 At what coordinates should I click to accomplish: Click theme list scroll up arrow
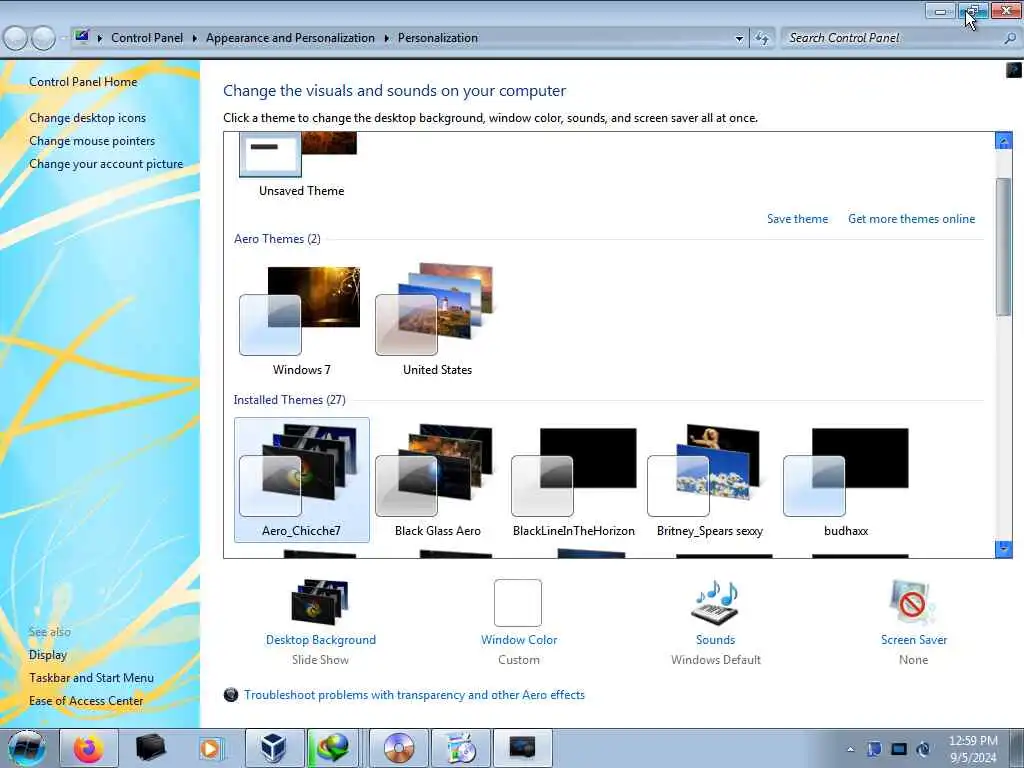(1003, 140)
